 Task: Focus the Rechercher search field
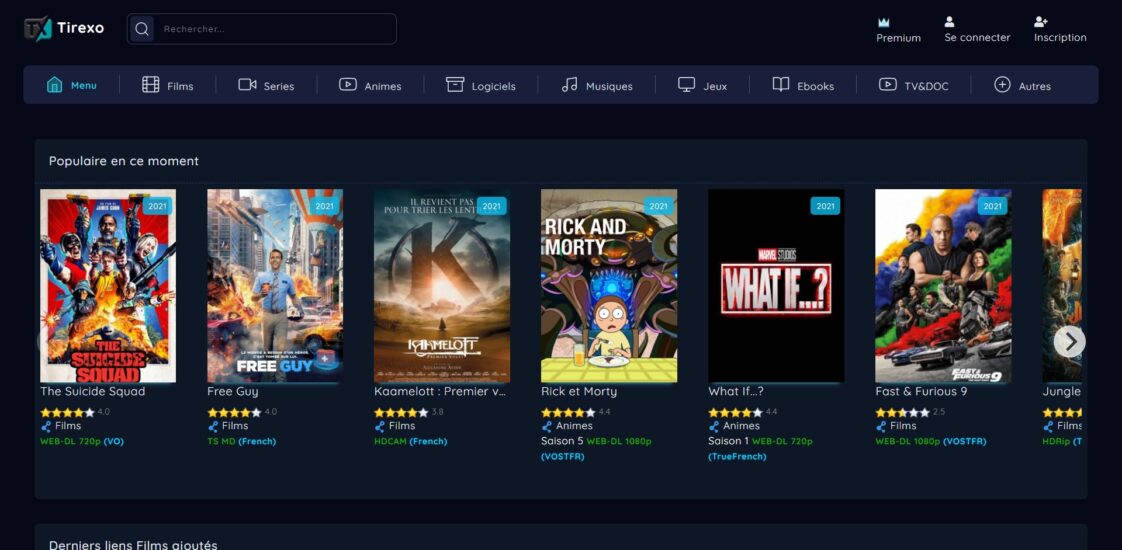coord(275,29)
